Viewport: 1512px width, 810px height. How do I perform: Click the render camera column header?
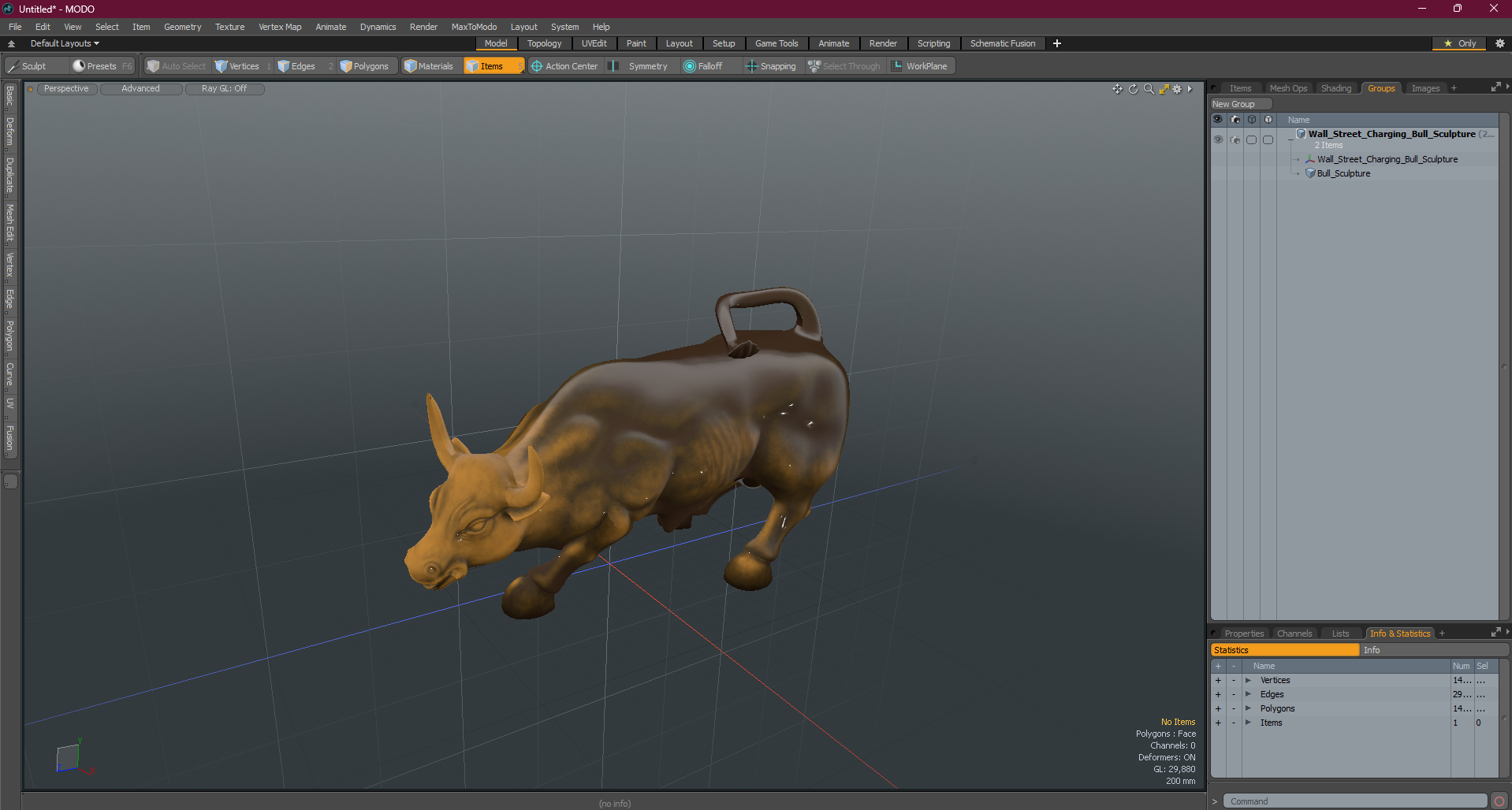pos(1235,120)
